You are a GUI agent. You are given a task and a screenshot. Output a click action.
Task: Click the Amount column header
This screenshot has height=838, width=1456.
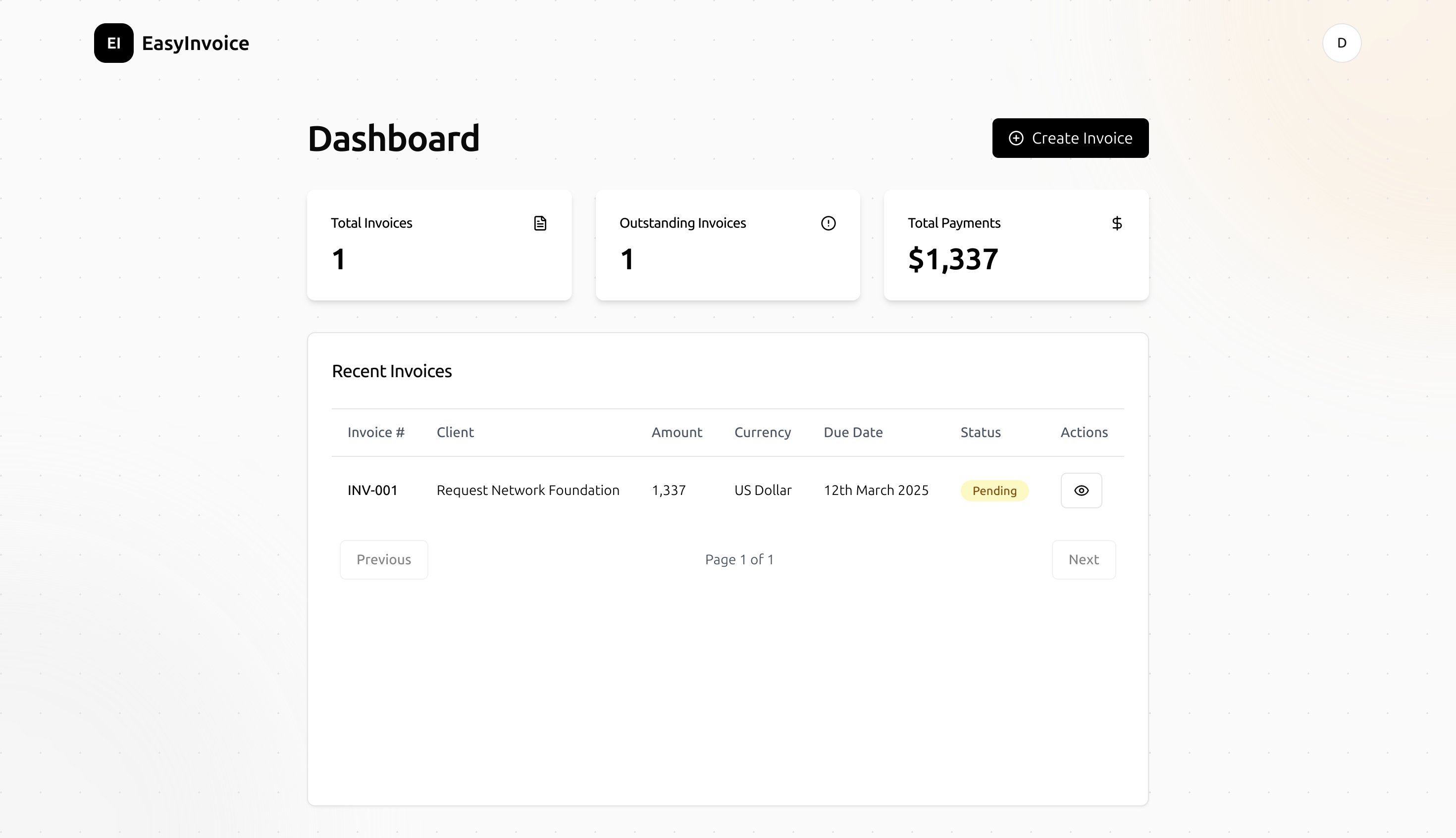[676, 432]
